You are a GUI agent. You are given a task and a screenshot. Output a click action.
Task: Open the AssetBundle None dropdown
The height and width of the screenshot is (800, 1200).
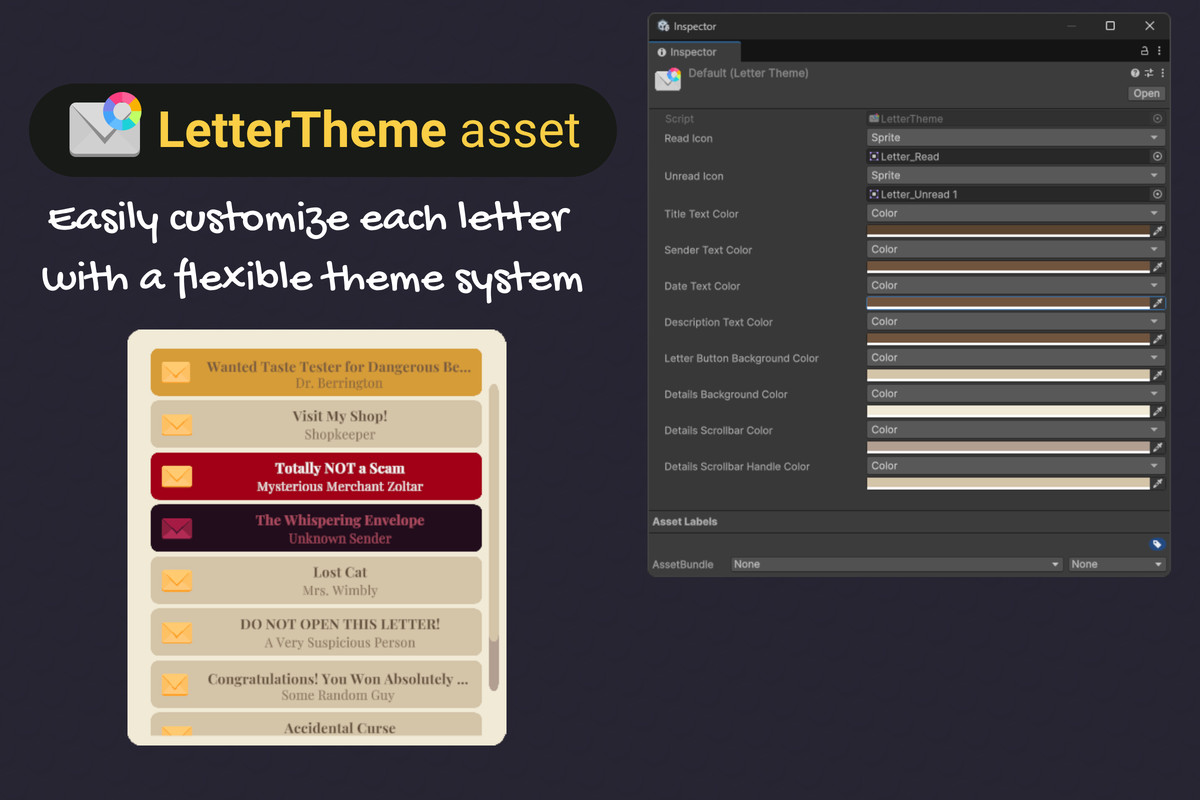pos(895,564)
